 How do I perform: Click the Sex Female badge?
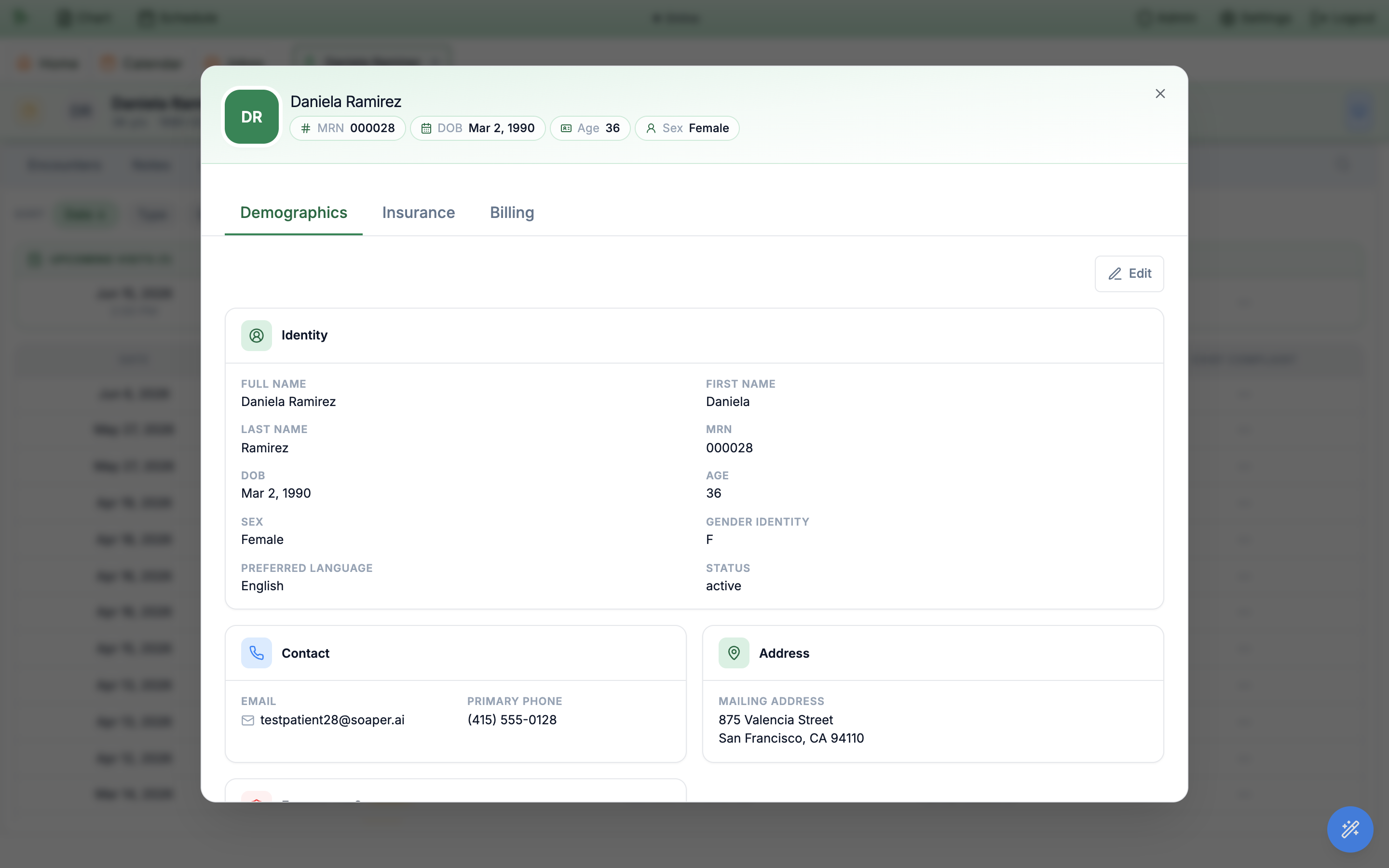pos(687,128)
